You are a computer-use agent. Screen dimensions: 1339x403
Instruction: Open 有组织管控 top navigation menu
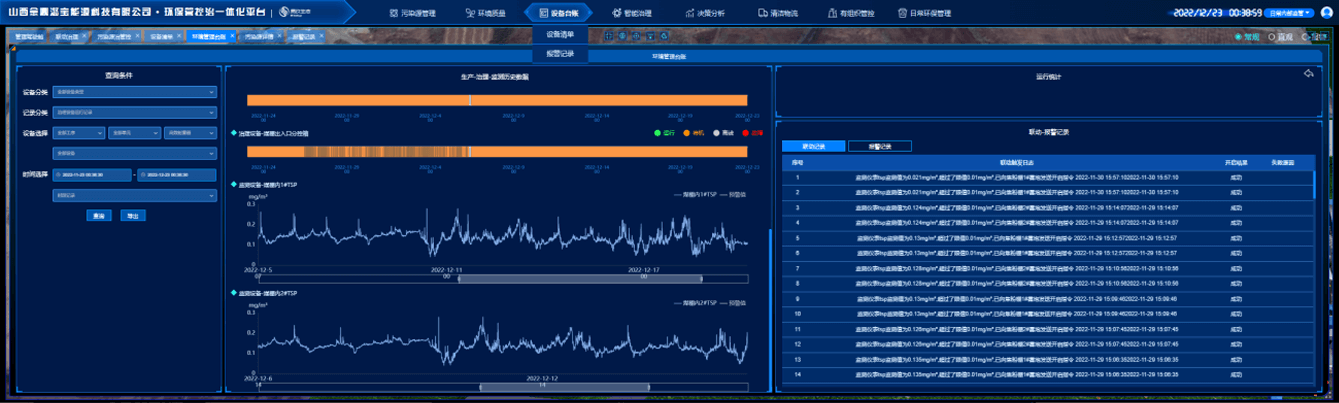pyautogui.click(x=853, y=14)
